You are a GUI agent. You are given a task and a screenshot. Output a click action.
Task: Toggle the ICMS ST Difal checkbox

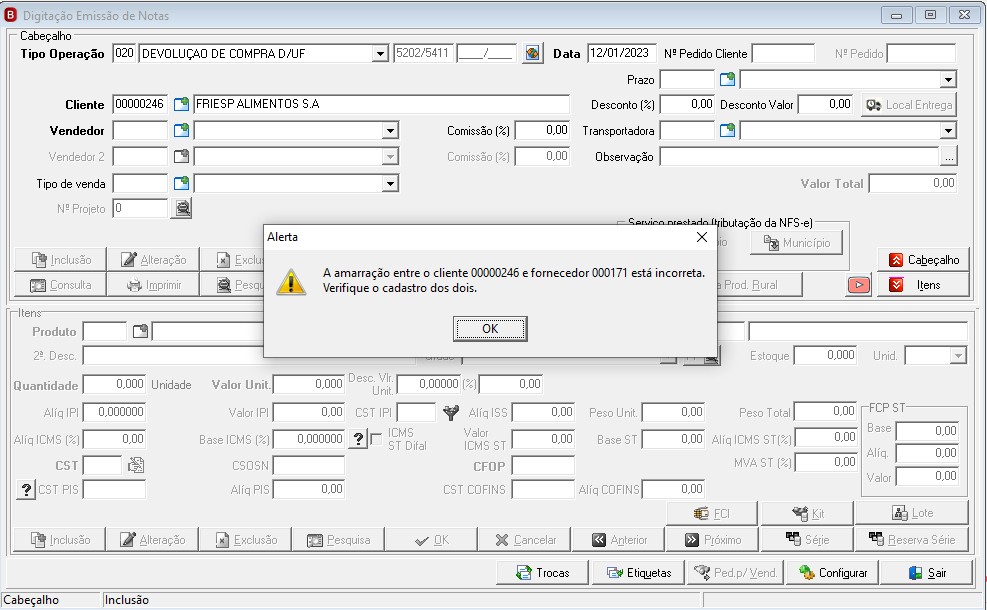point(376,439)
